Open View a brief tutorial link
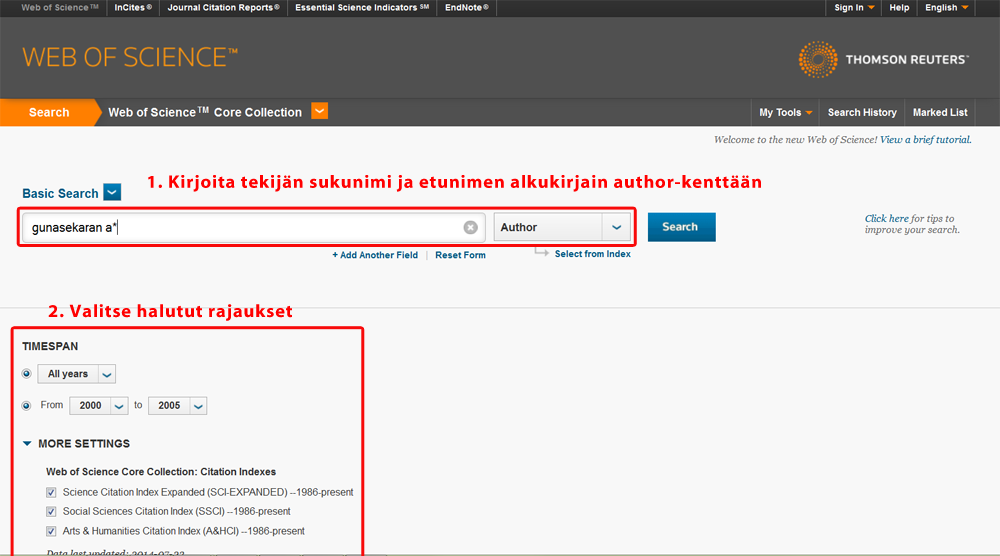 pos(925,140)
